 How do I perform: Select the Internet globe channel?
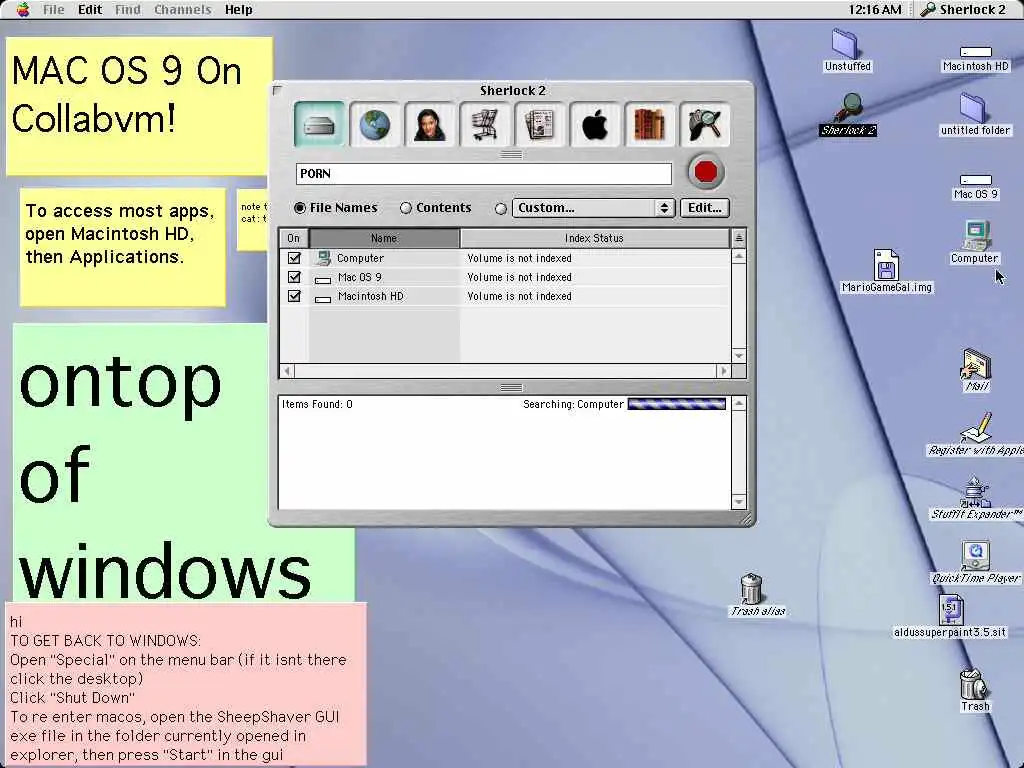[x=374, y=124]
